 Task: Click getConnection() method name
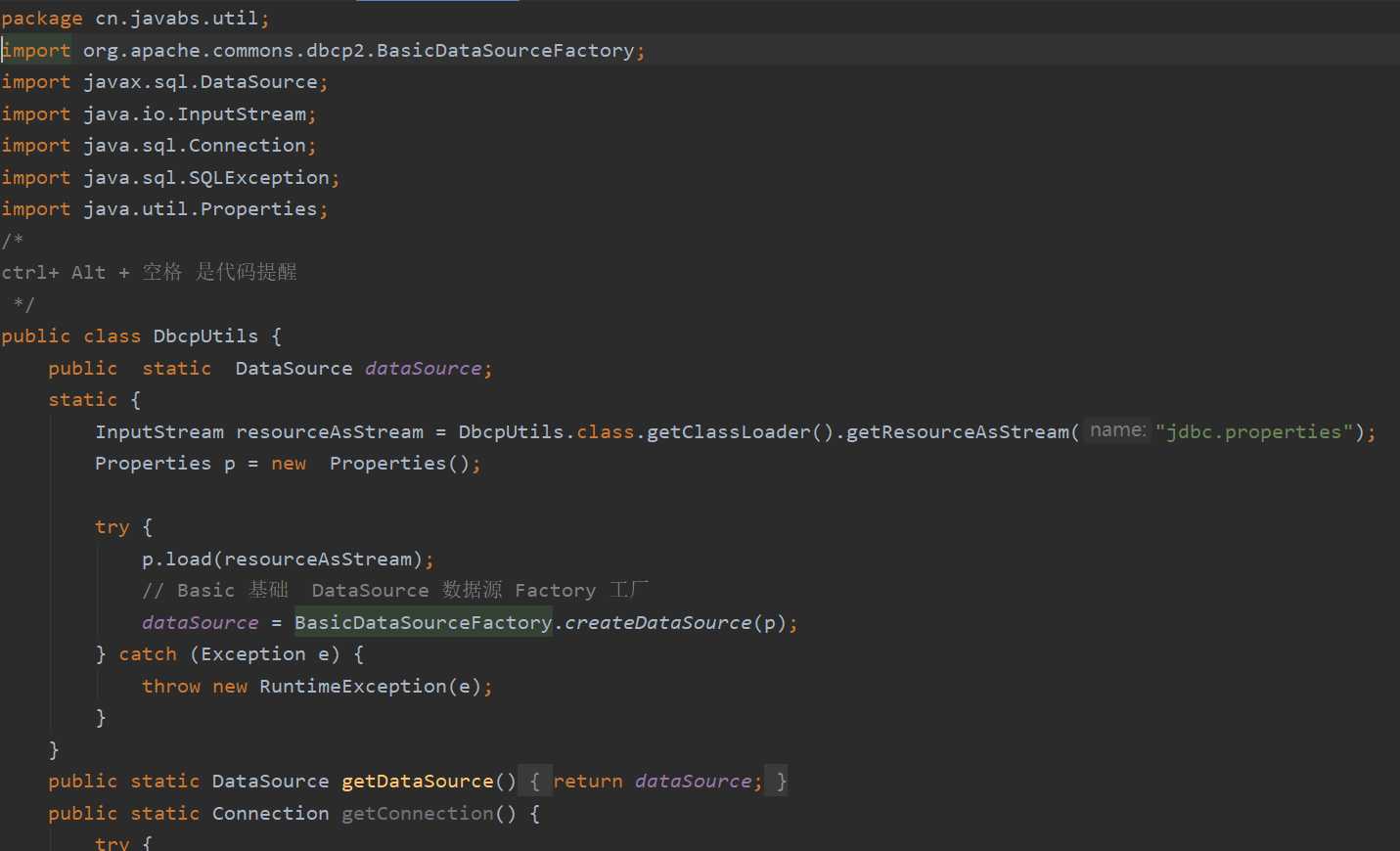[x=429, y=813]
